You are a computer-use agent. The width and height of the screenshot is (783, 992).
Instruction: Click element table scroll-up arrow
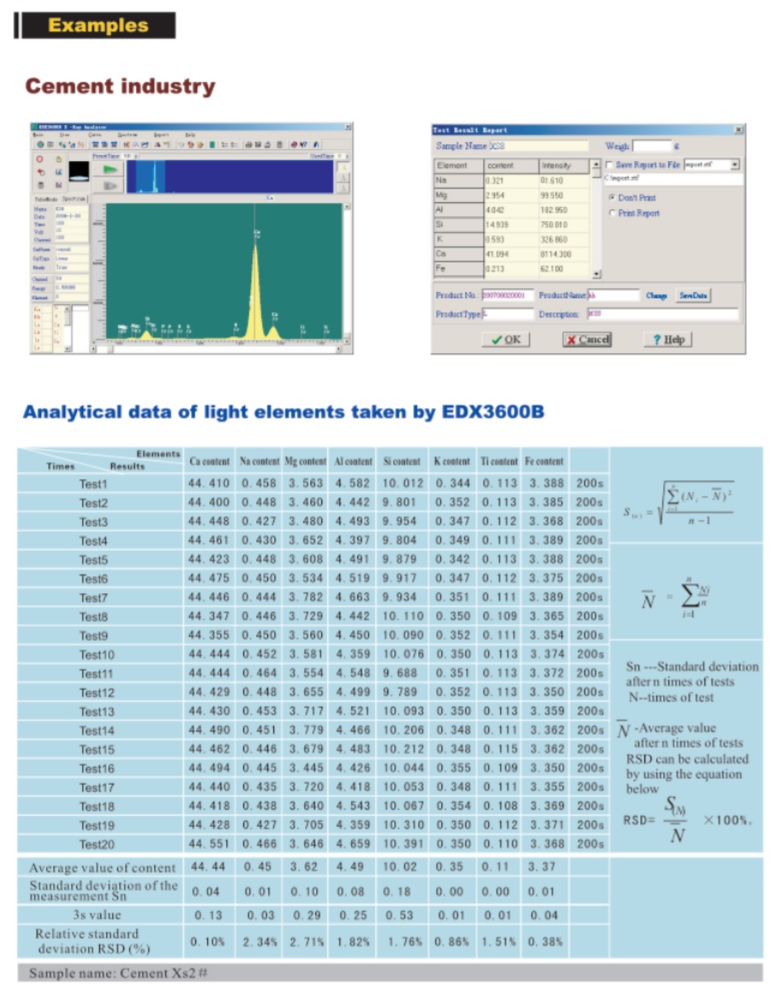point(596,164)
